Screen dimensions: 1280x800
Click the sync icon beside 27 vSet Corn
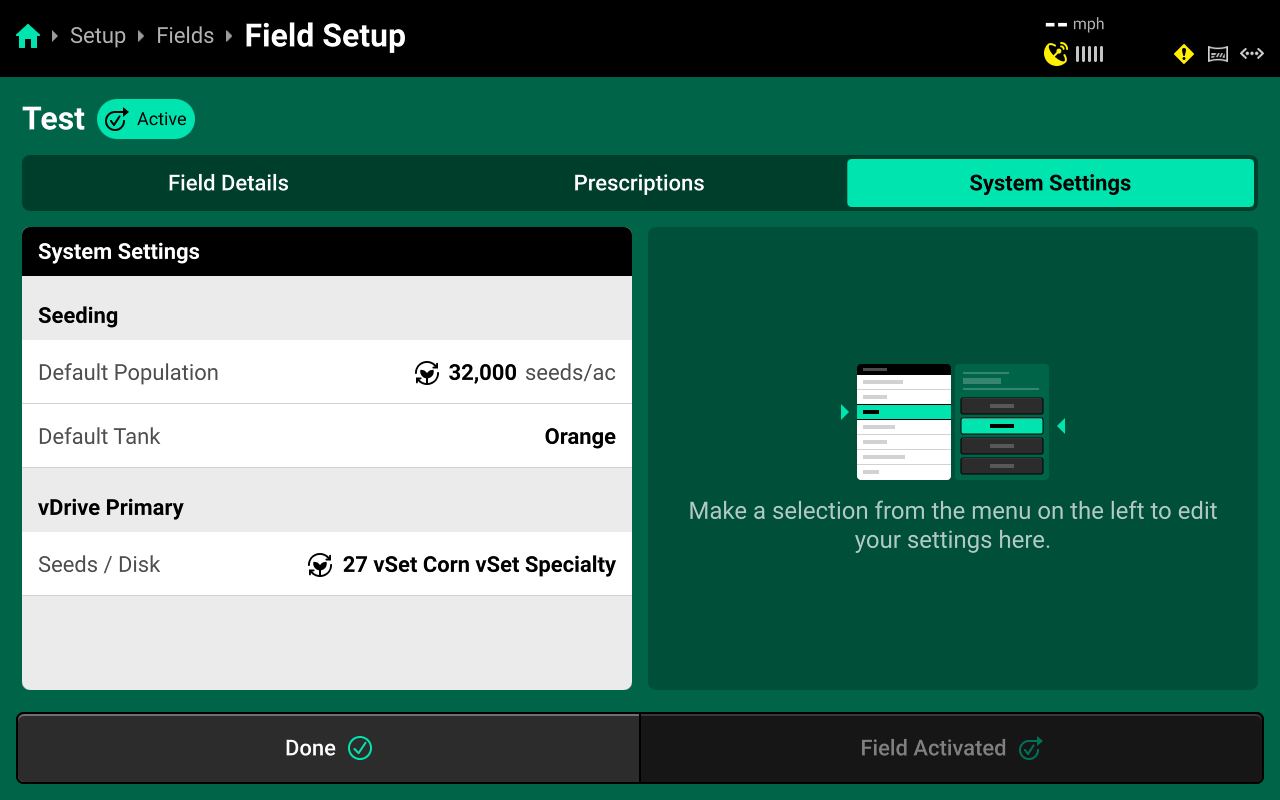320,565
